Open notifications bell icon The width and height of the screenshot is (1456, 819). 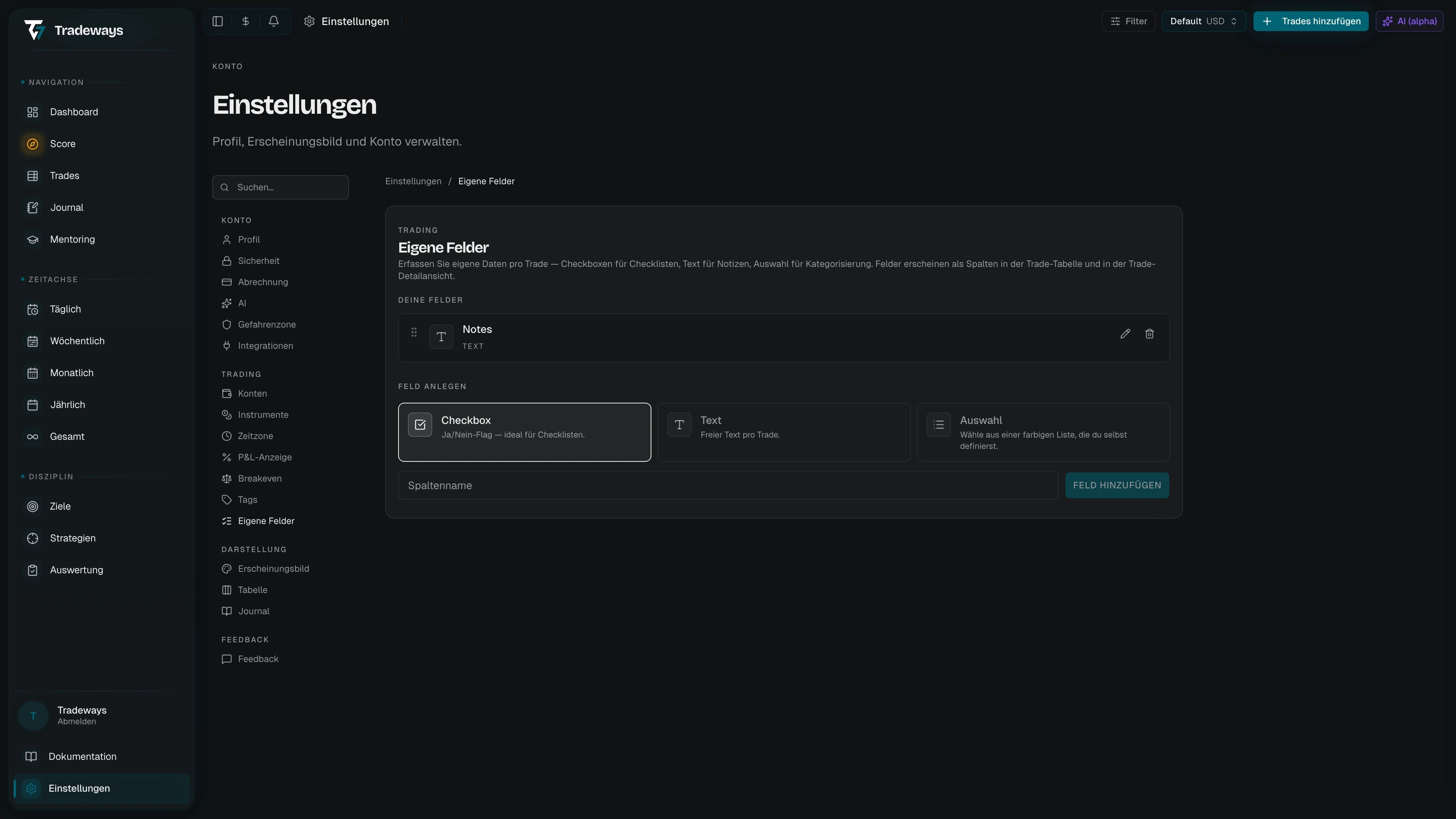click(x=273, y=22)
